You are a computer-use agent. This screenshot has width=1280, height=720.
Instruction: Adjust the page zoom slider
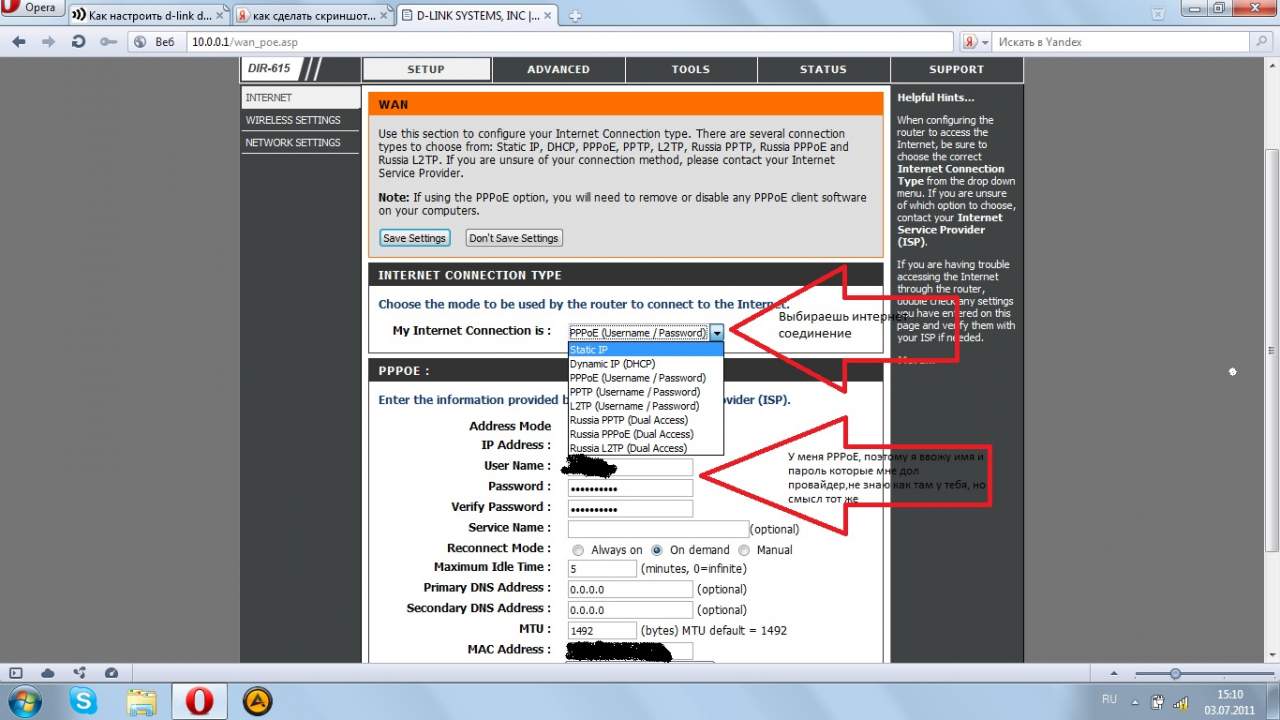[x=1176, y=674]
